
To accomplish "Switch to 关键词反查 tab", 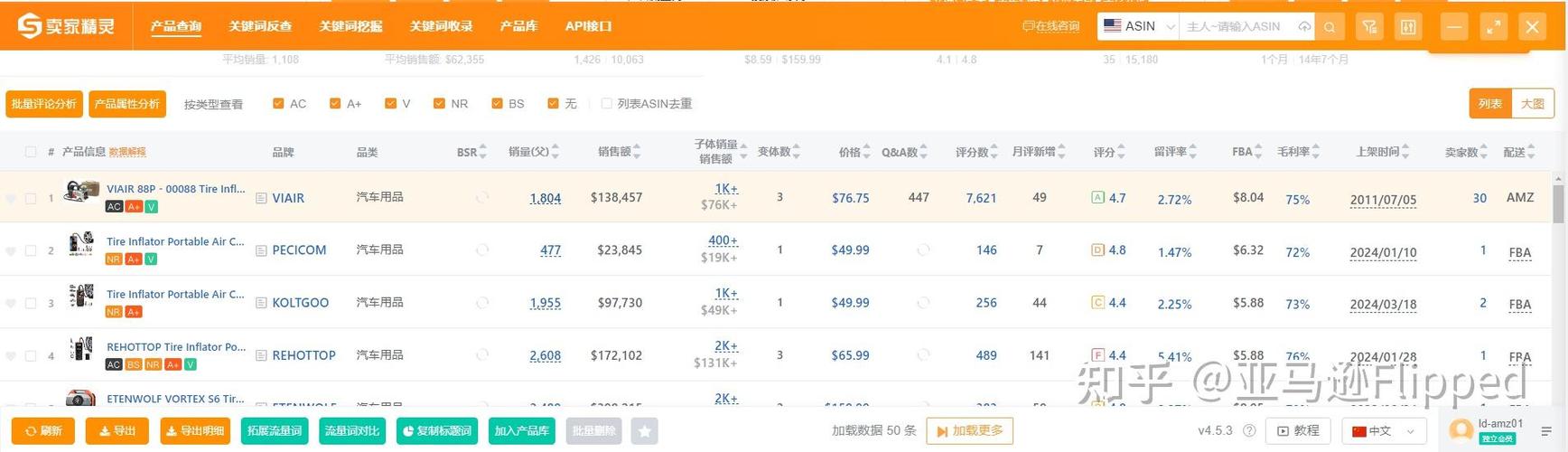I will [260, 26].
